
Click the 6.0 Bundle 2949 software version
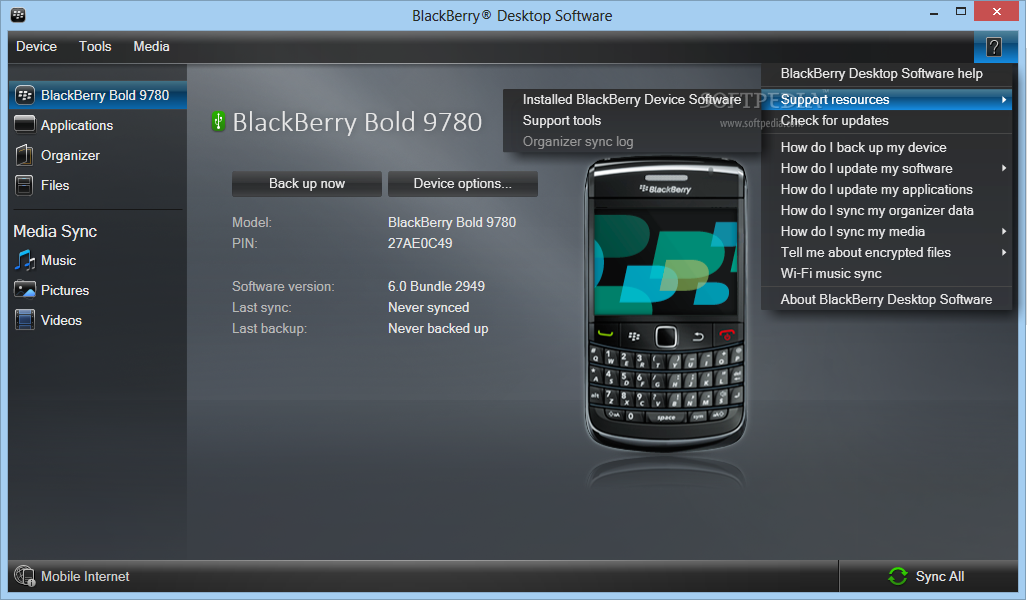(436, 286)
